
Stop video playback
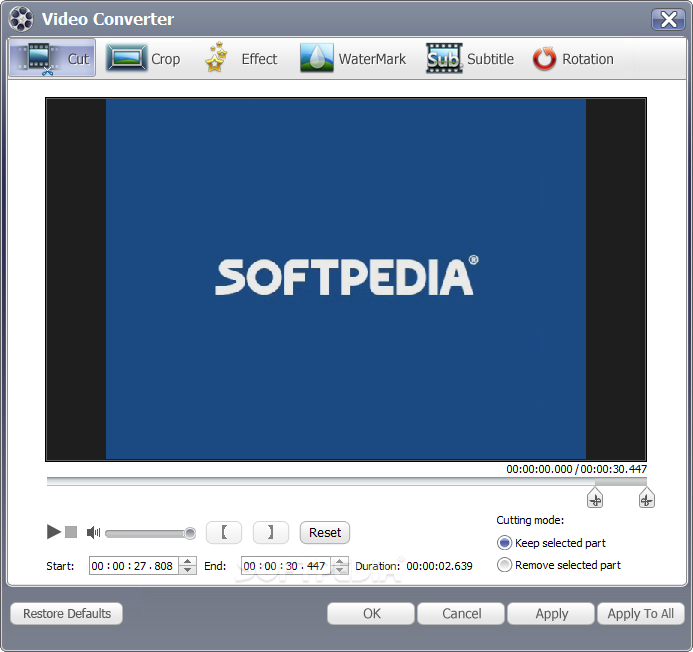coord(71,532)
